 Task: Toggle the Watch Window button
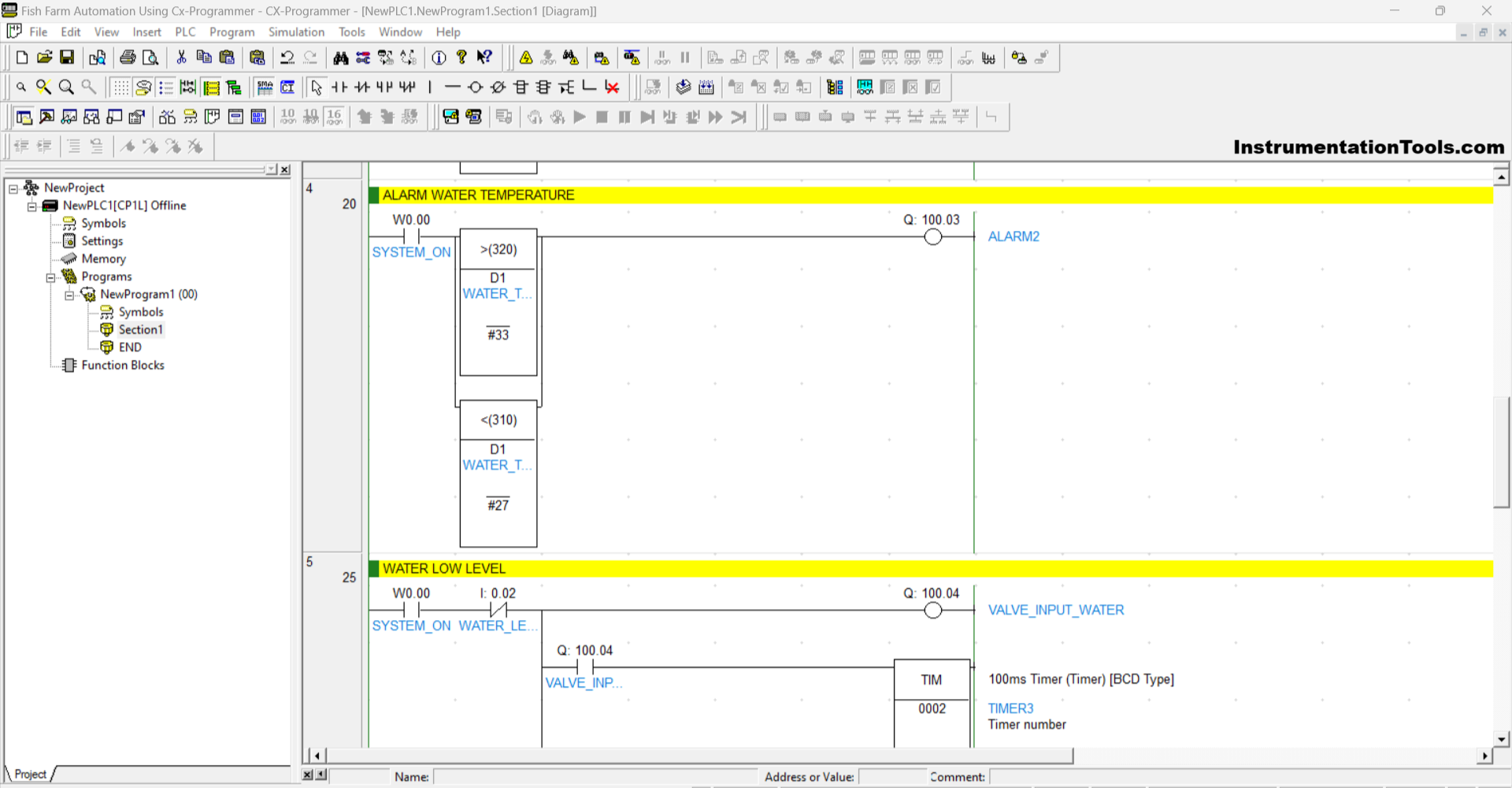pyautogui.click(x=70, y=117)
